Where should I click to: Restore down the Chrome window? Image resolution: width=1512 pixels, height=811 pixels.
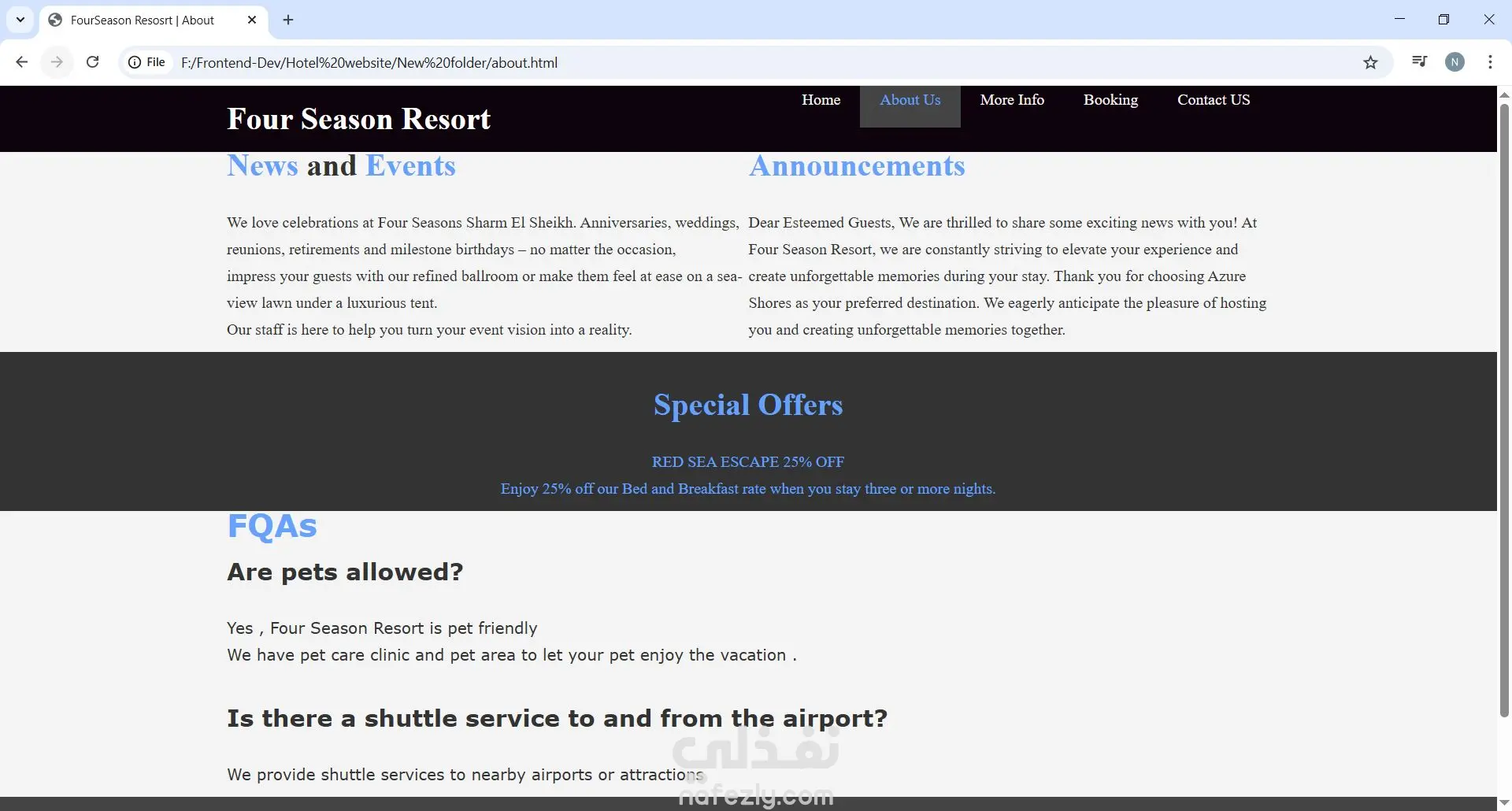1443,20
